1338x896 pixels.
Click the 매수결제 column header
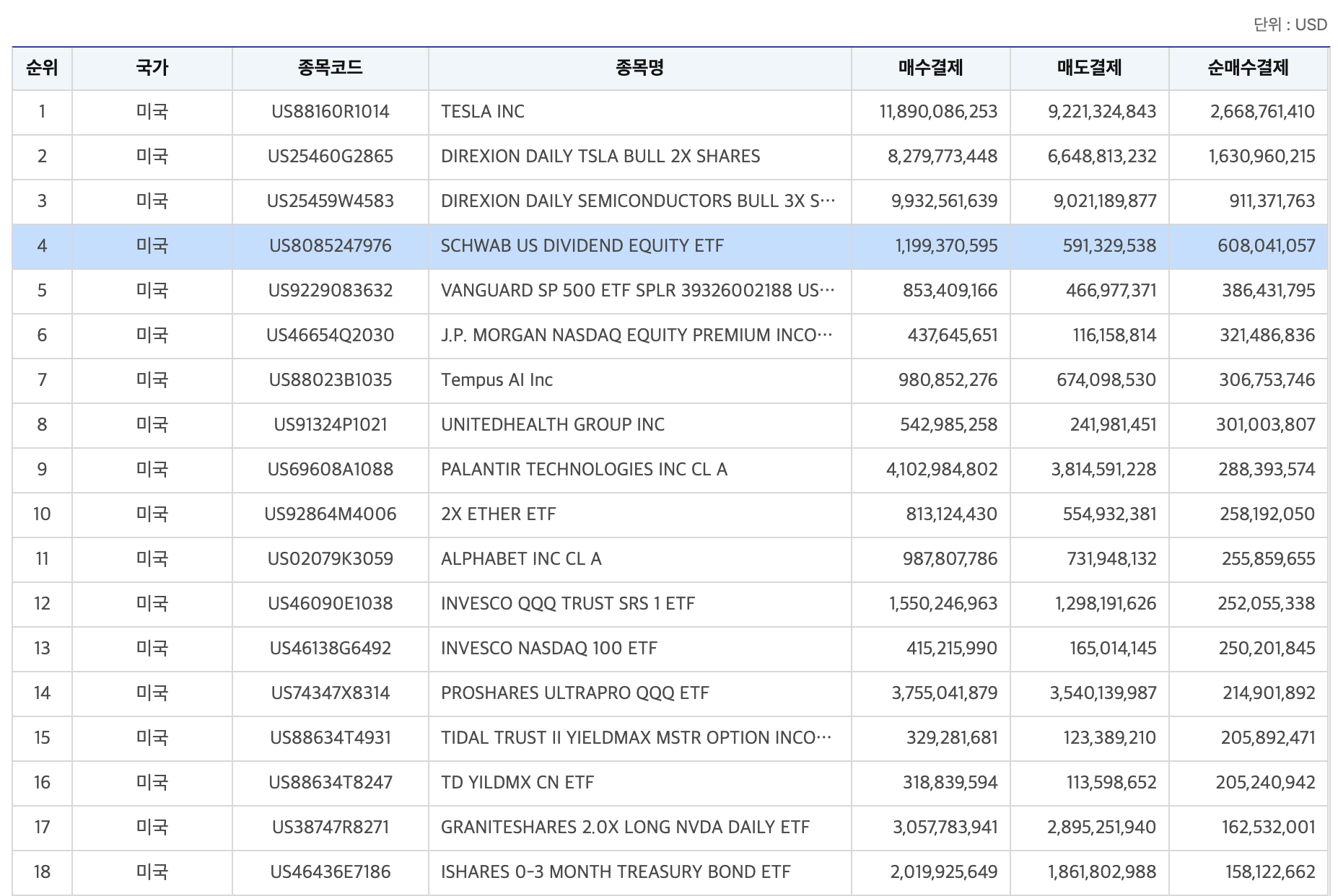[x=931, y=69]
